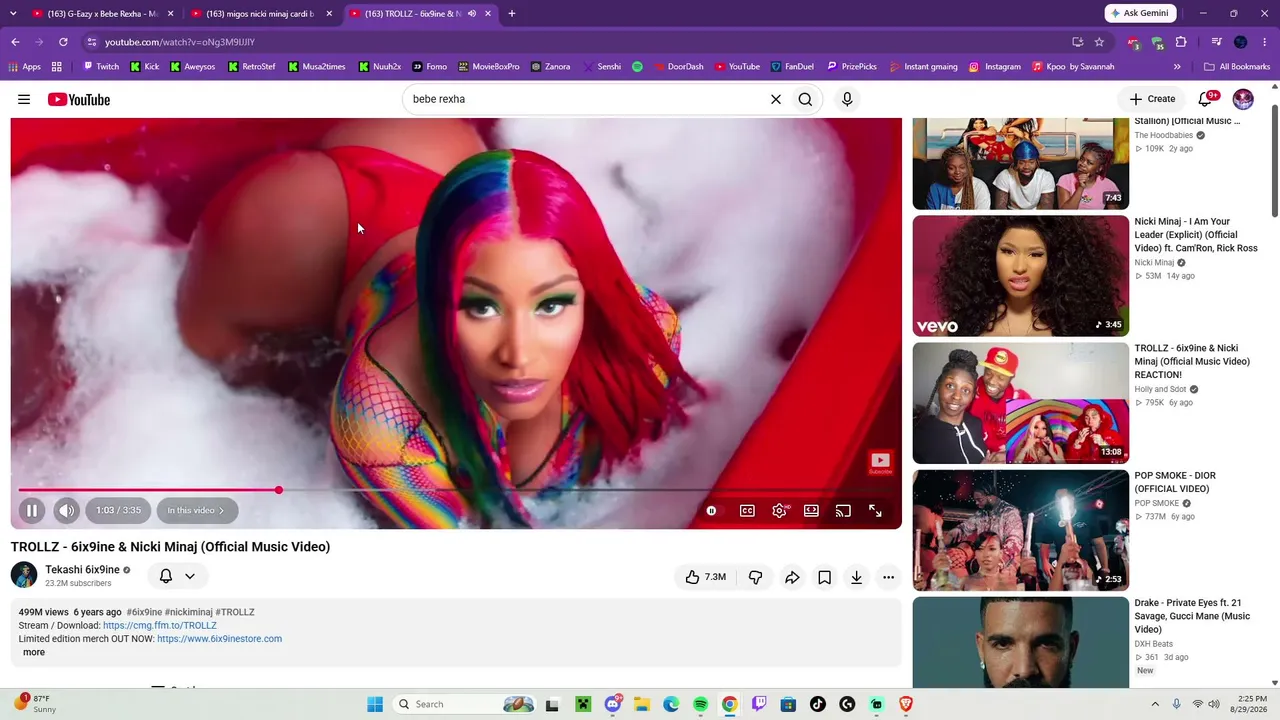The width and height of the screenshot is (1280, 720).
Task: Open the All Bookmarks folder
Action: point(1238,67)
